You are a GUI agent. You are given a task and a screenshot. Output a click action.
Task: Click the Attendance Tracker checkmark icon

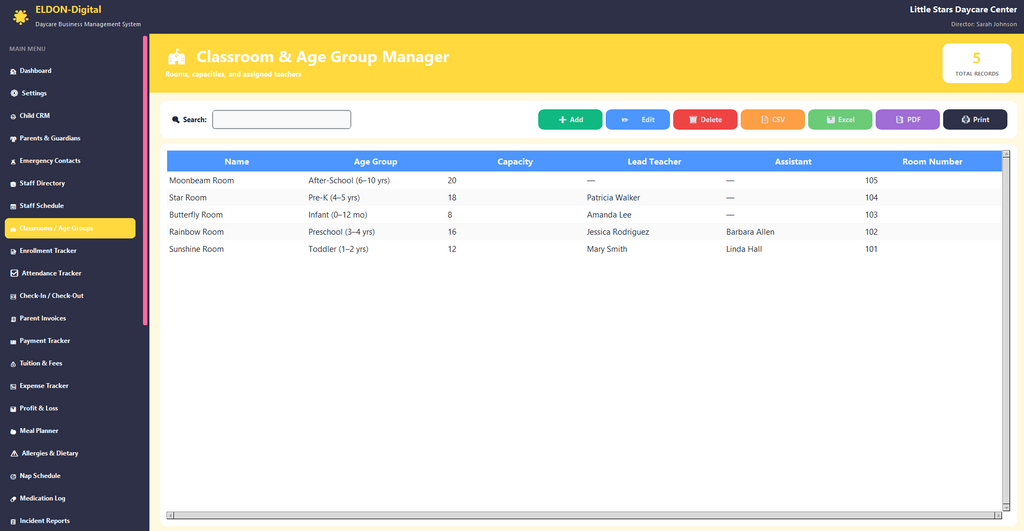14,273
